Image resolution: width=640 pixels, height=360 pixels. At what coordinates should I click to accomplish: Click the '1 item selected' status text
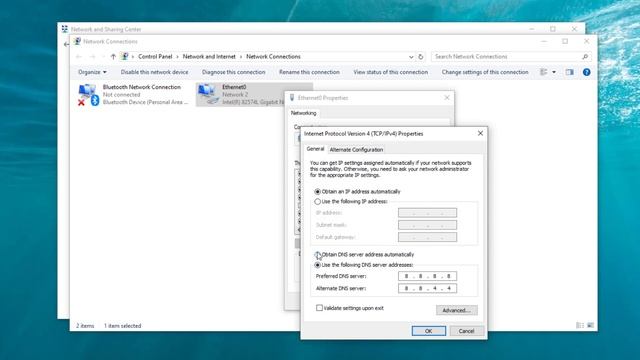122,326
